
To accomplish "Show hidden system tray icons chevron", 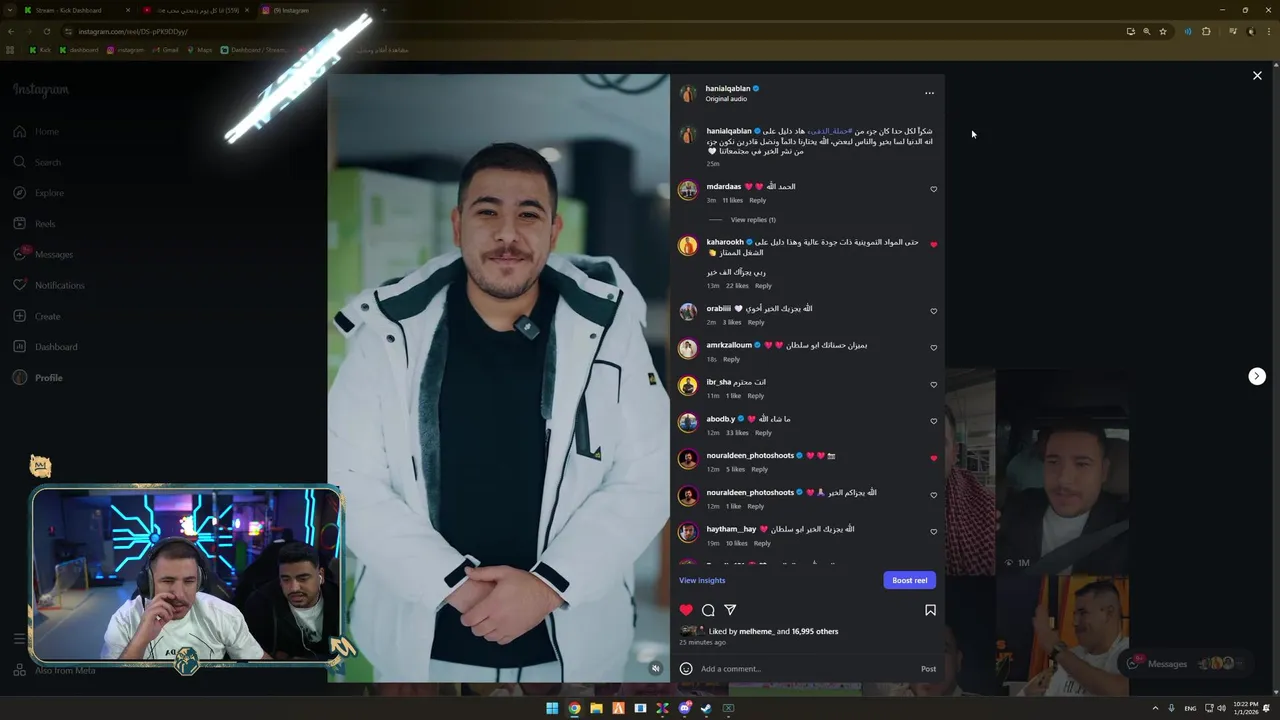I will tap(1155, 708).
